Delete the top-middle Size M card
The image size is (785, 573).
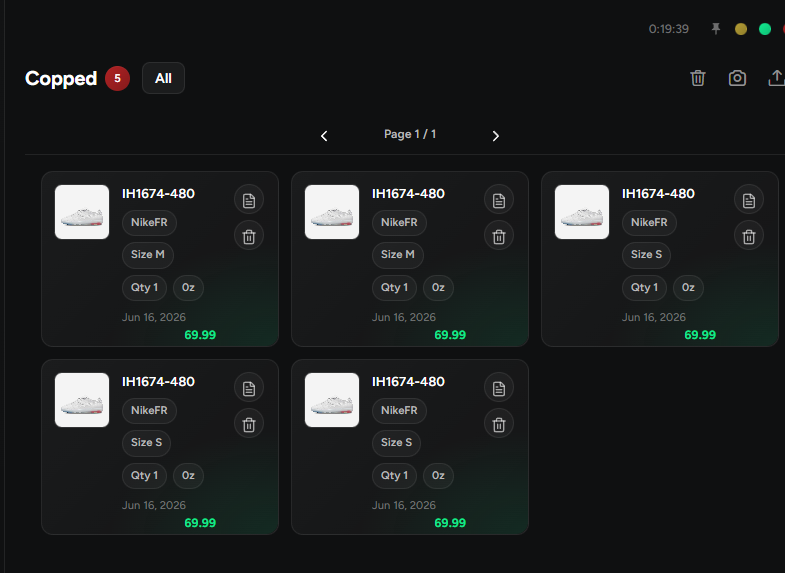499,236
